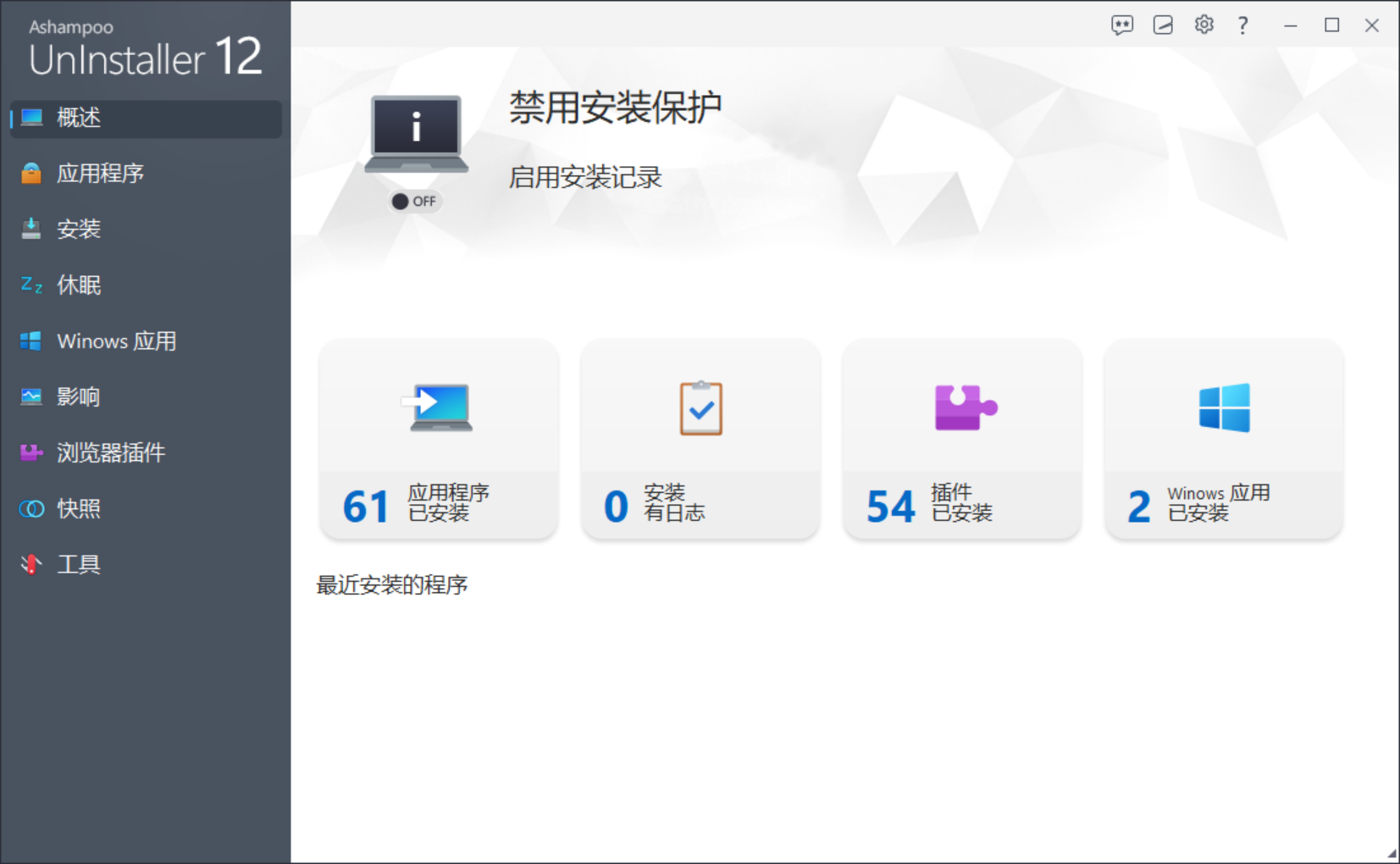This screenshot has width=1400, height=864.
Task: Click the download icon beside 安装
Action: pos(31,230)
